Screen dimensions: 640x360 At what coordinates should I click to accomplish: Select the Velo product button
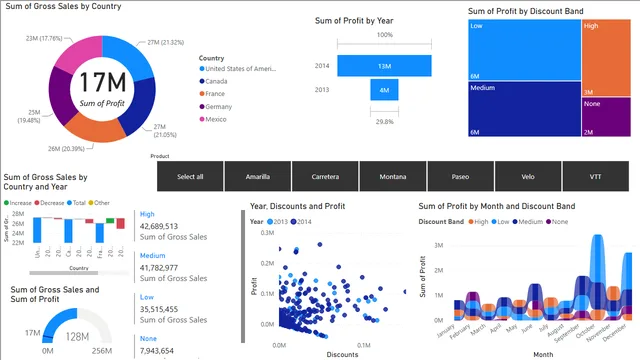click(x=528, y=176)
